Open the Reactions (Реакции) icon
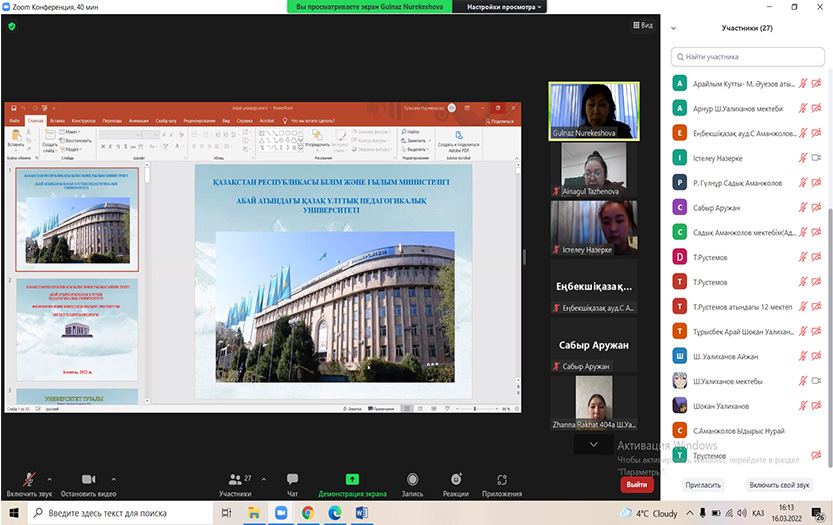 [456, 479]
